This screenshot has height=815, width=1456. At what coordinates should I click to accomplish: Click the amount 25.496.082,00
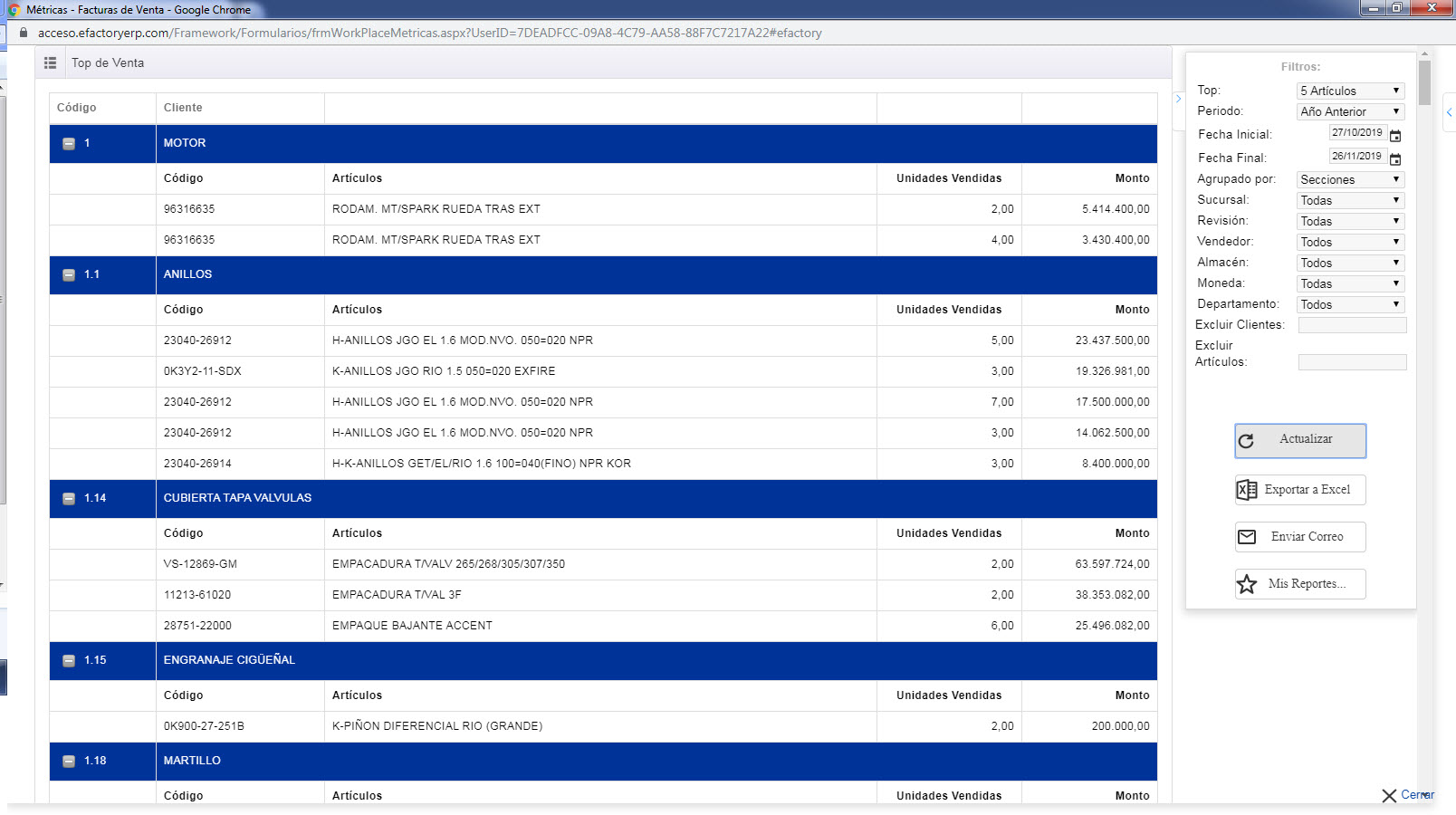(x=1112, y=626)
